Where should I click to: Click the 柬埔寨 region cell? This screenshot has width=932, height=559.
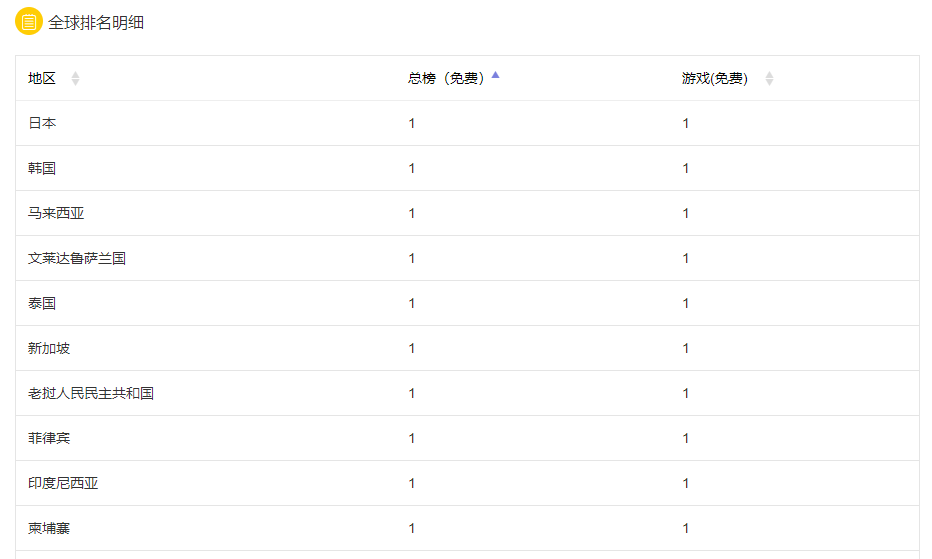49,528
